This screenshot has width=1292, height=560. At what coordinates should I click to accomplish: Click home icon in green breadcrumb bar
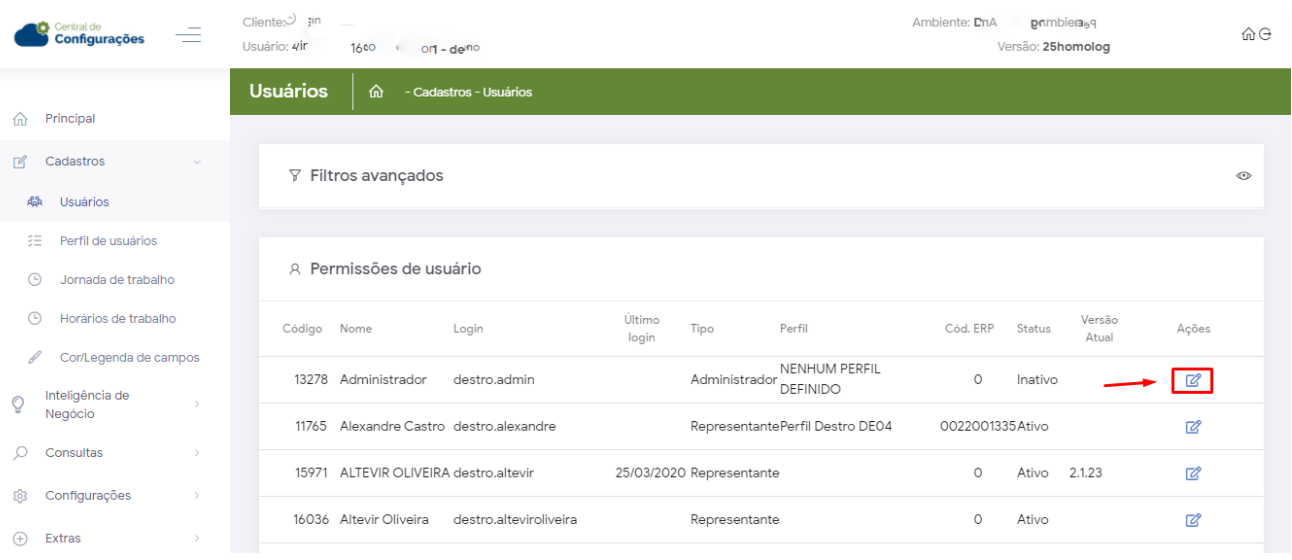[377, 92]
